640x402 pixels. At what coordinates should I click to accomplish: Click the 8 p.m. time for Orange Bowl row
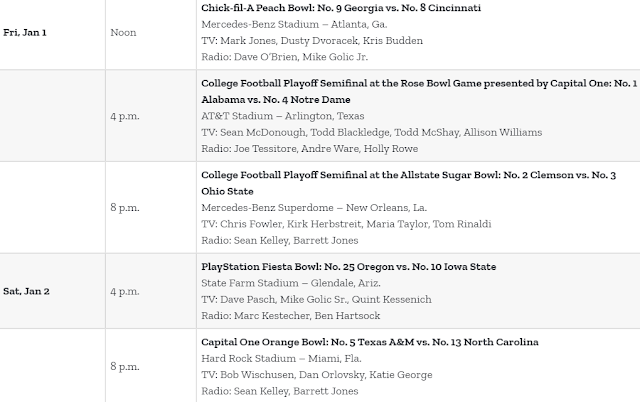(x=125, y=366)
